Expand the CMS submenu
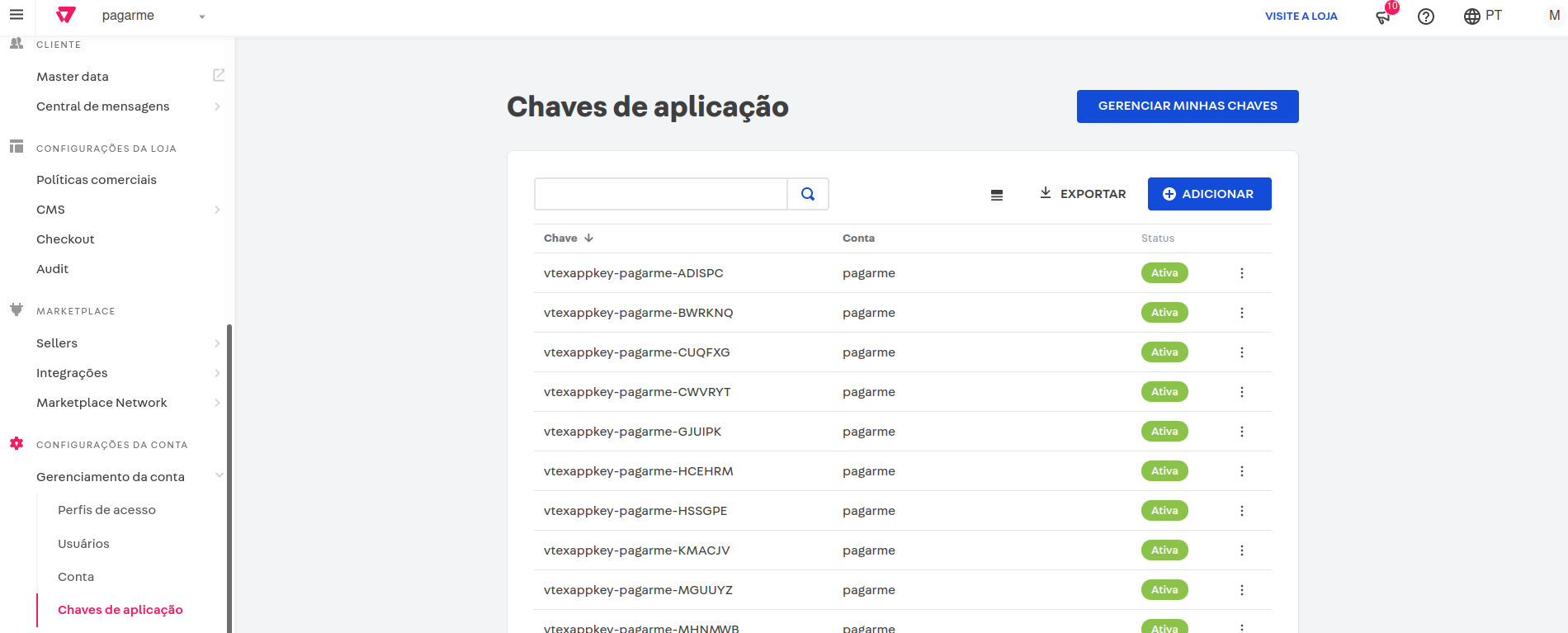The height and width of the screenshot is (633, 1568). [217, 210]
